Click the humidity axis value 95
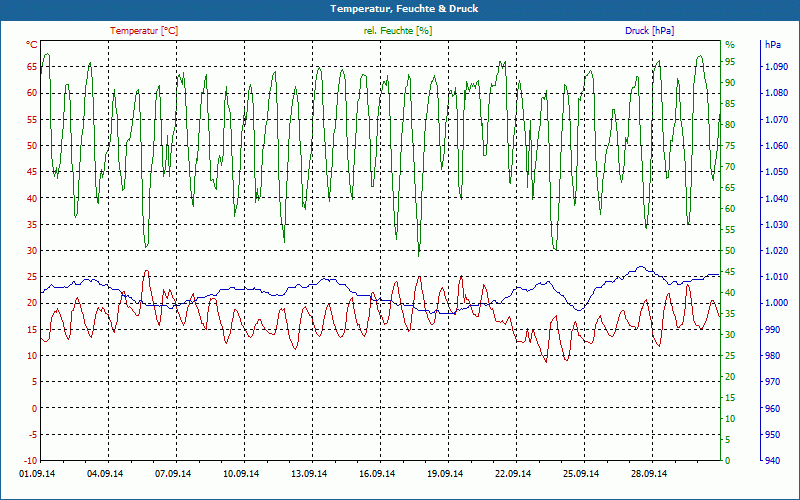Screen dimensions: 800x500 731,62
